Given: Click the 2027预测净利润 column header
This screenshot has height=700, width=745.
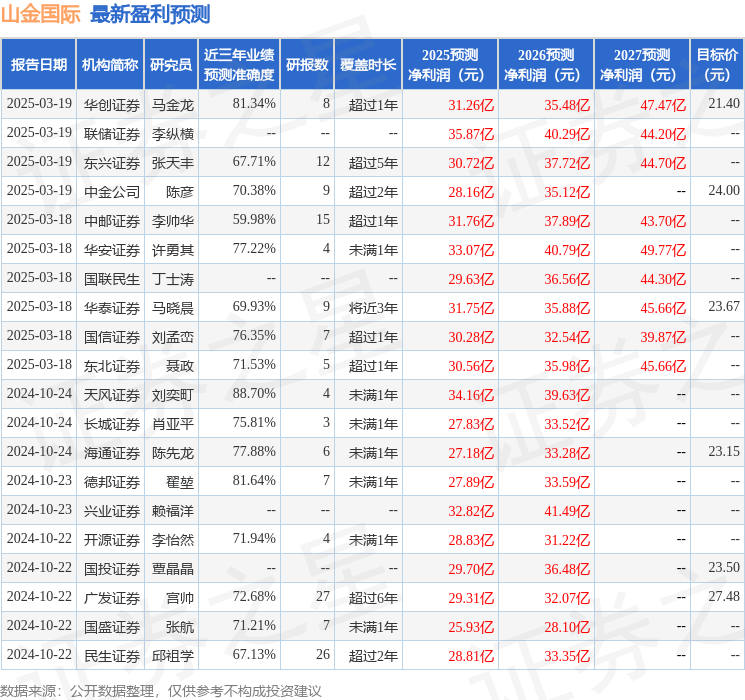Looking at the screenshot, I should click(642, 65).
